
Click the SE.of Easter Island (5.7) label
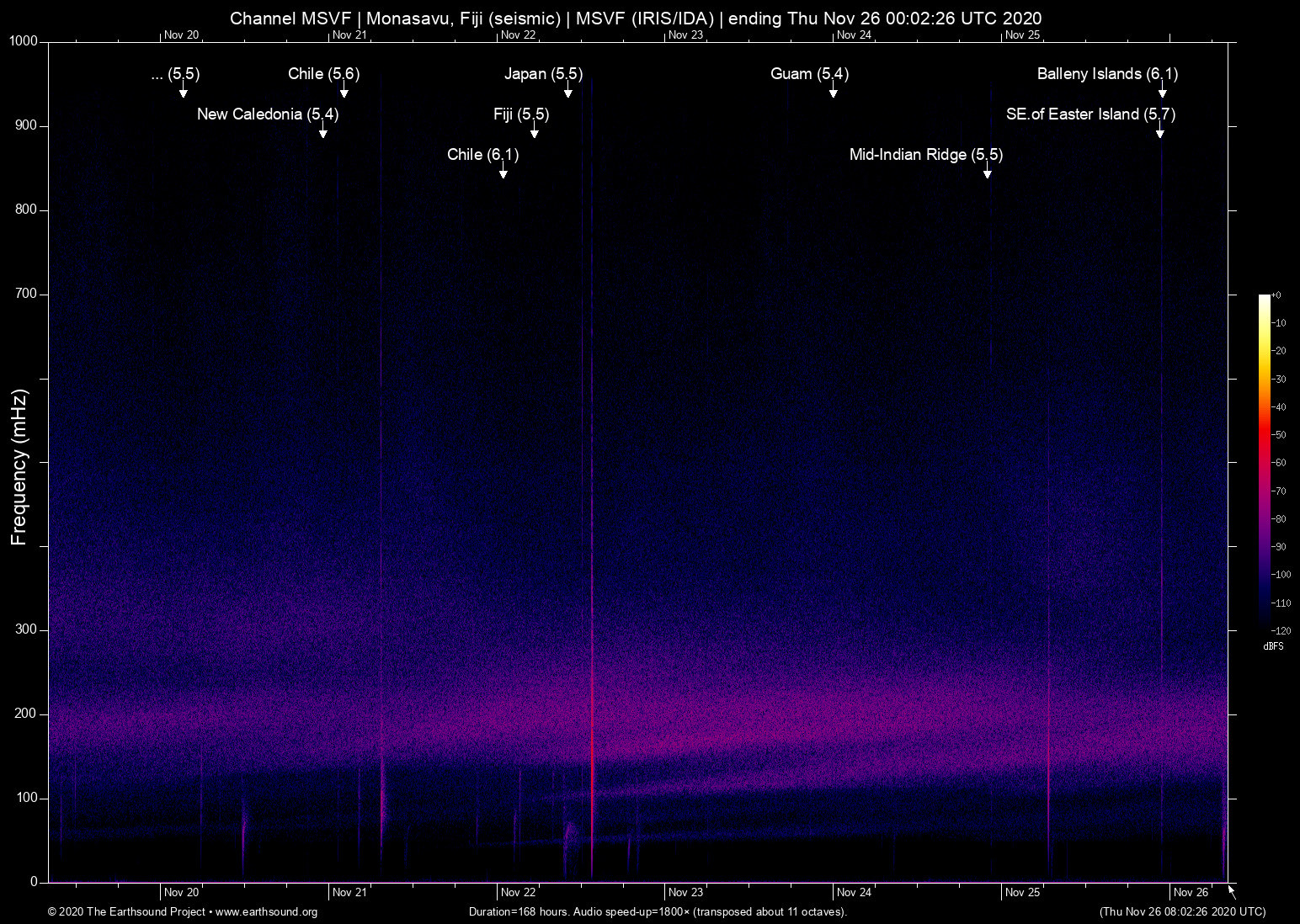click(x=1090, y=114)
